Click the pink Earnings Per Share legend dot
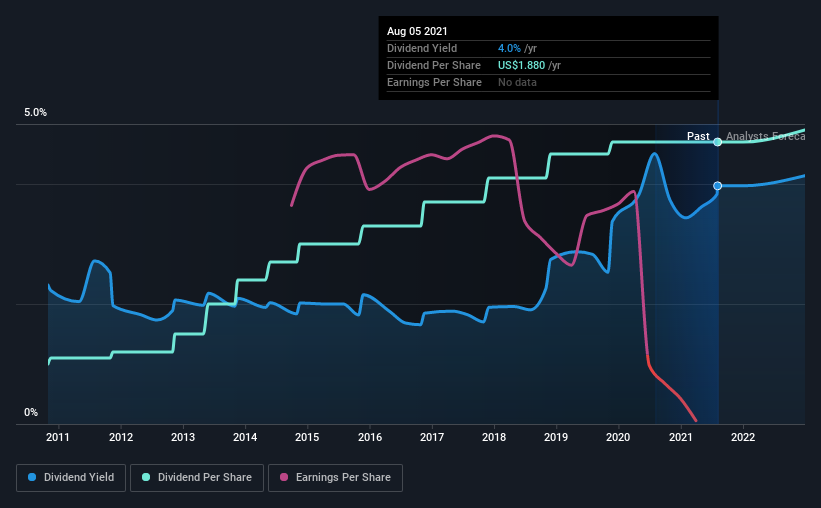The height and width of the screenshot is (508, 821). (284, 477)
